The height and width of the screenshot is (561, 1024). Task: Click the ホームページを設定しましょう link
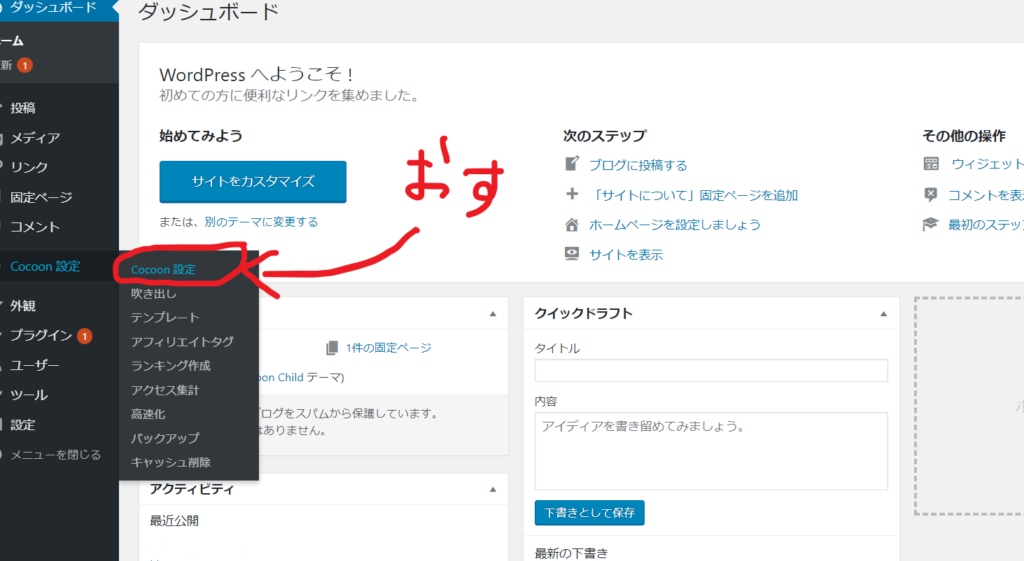coord(675,225)
